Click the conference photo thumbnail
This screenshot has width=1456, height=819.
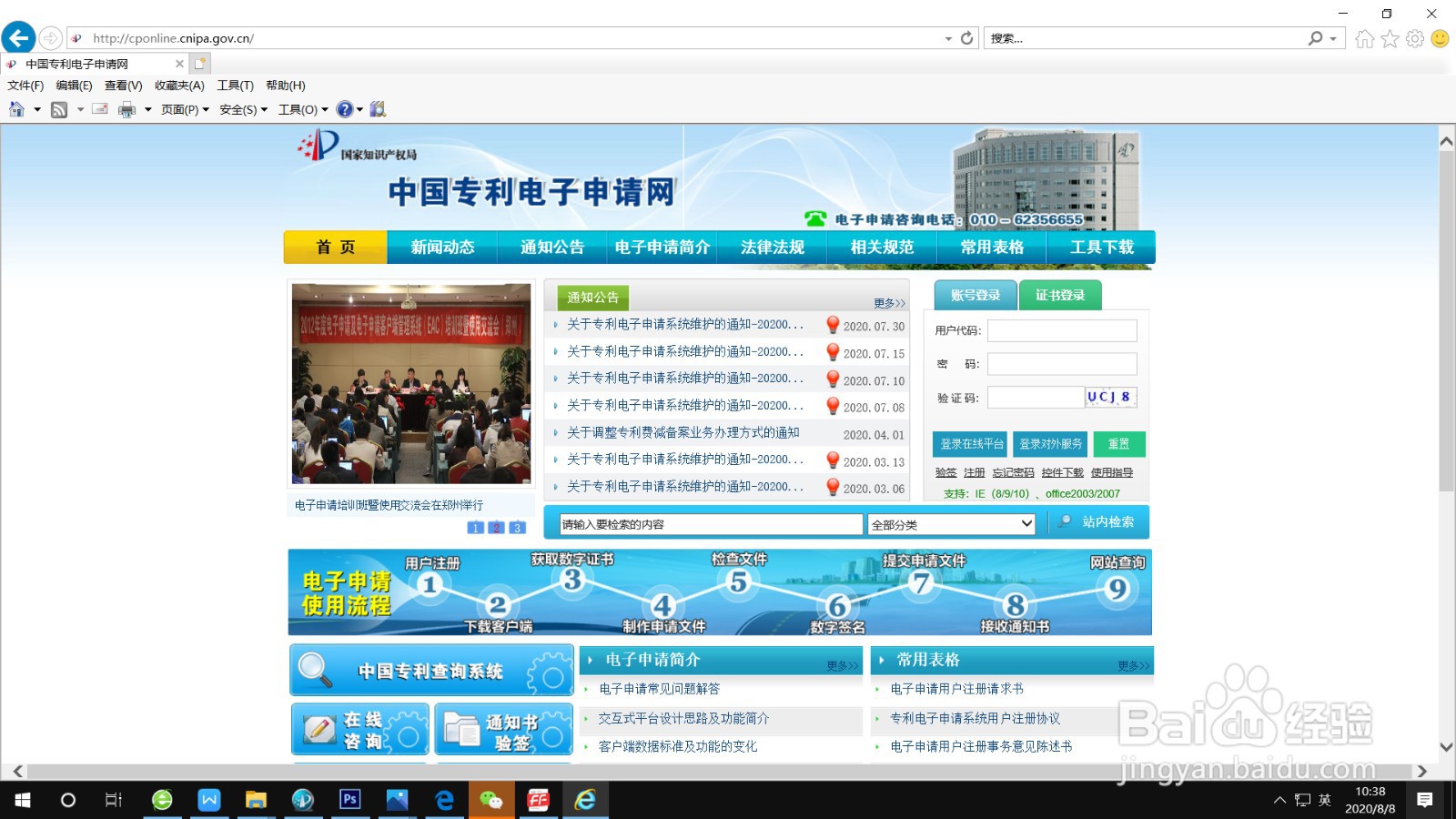(411, 383)
